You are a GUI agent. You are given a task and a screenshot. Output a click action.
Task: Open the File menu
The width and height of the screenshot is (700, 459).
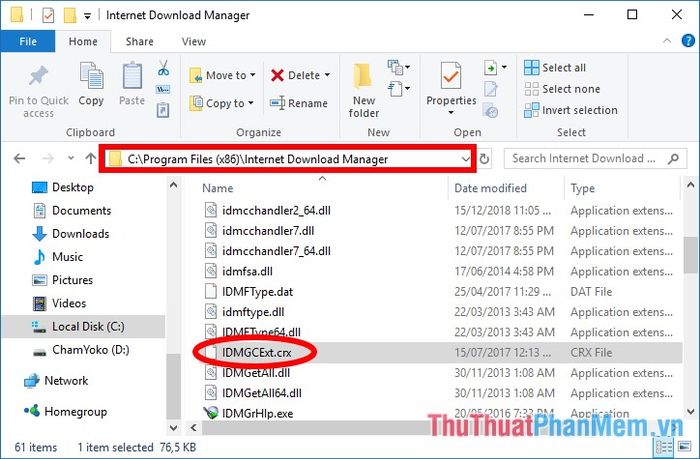click(28, 42)
